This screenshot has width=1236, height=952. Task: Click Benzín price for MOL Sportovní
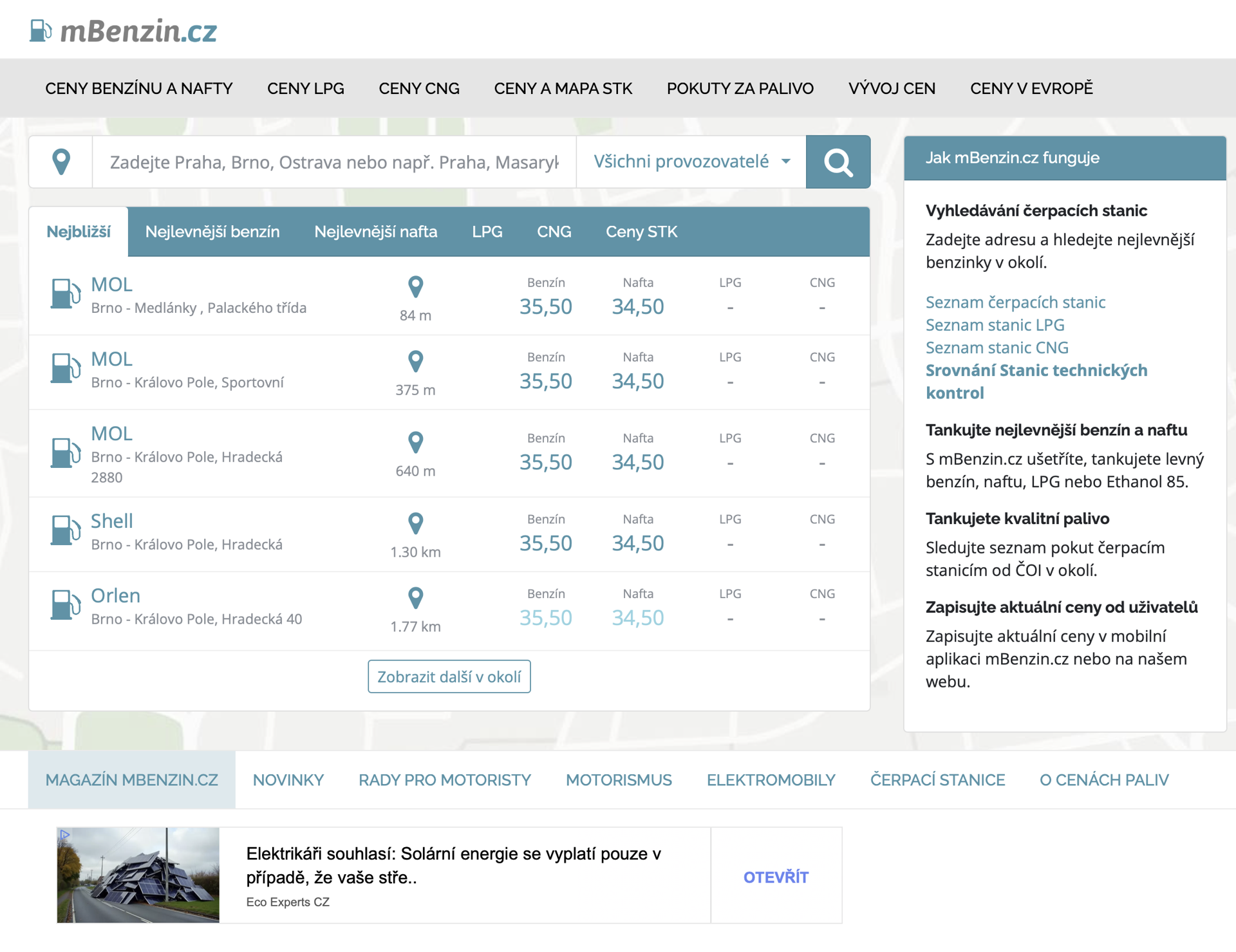coord(545,381)
